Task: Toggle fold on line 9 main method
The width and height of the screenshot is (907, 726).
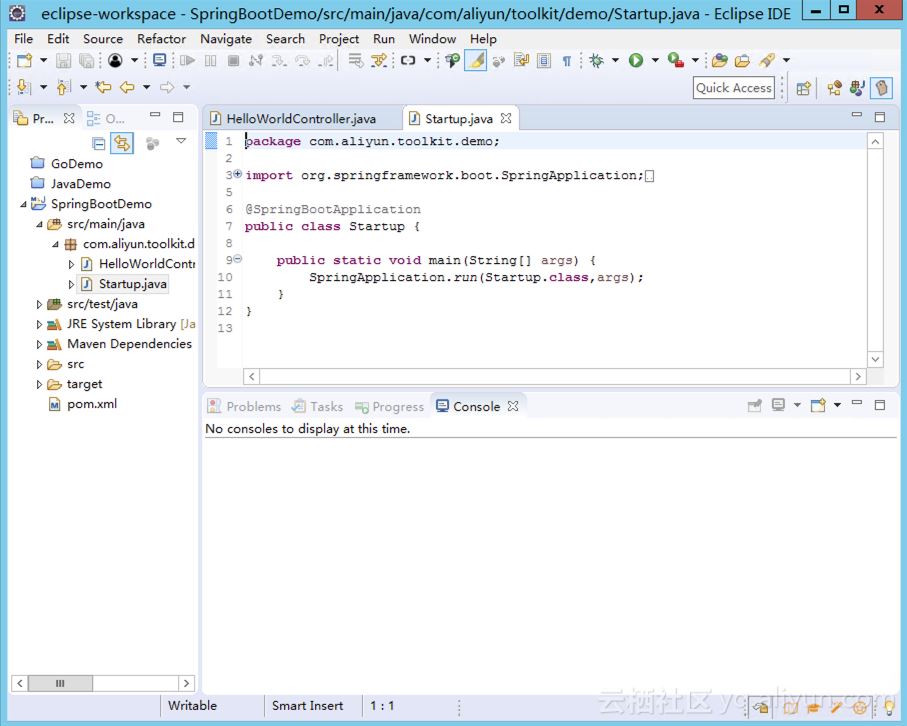Action: pyautogui.click(x=238, y=259)
